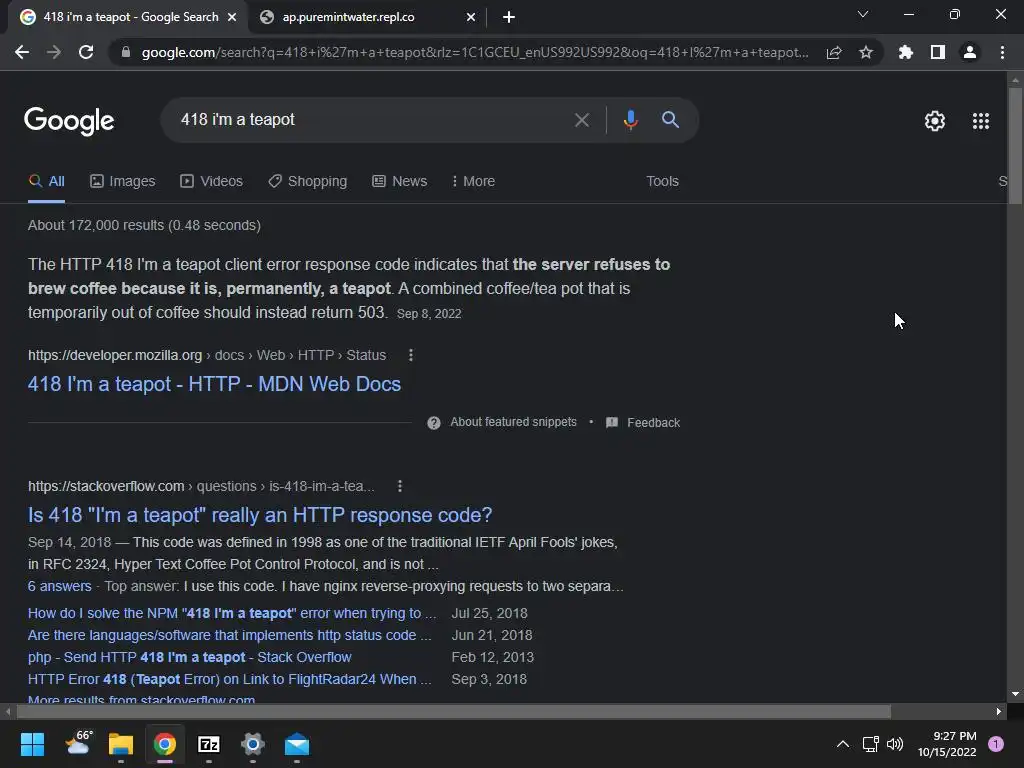
Task: Open the FlightRadar24 Teapot Error link
Action: coord(229,679)
